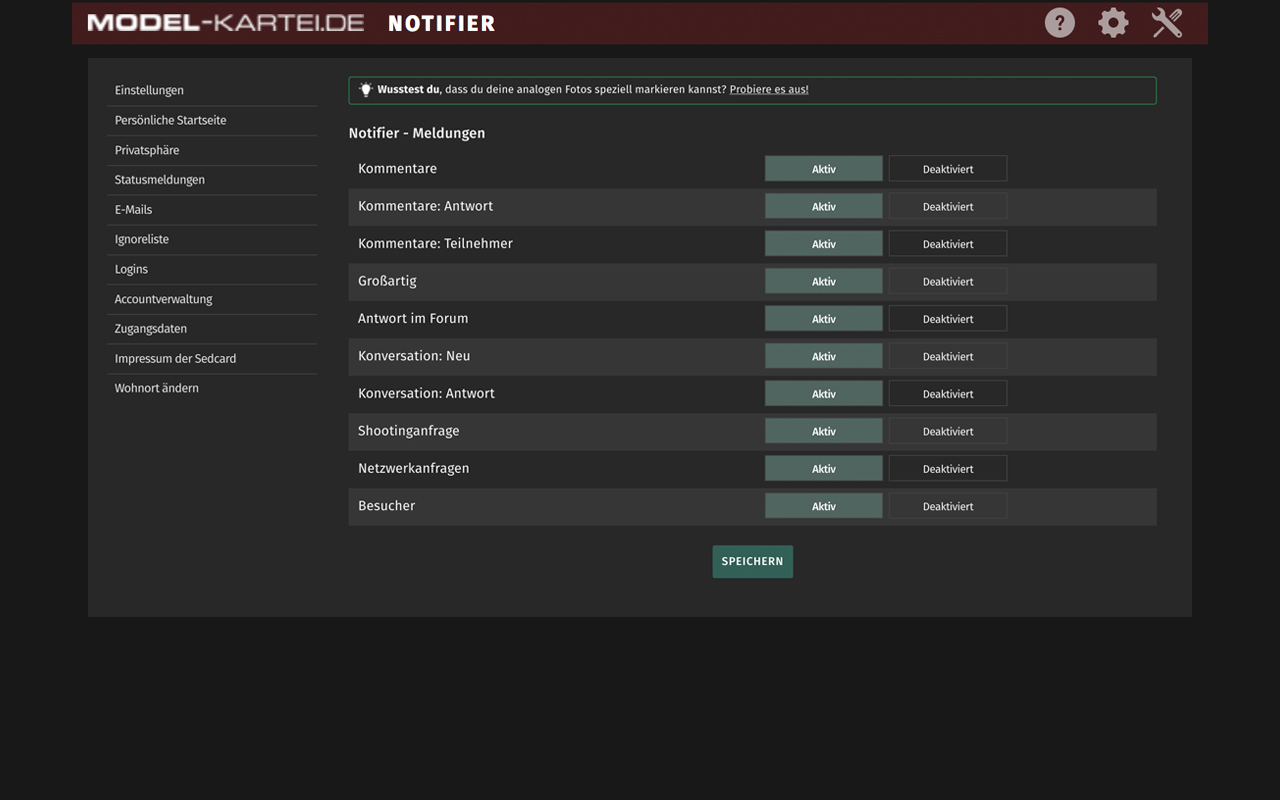Set Kommentare: Antwort to Aktiv

824,207
